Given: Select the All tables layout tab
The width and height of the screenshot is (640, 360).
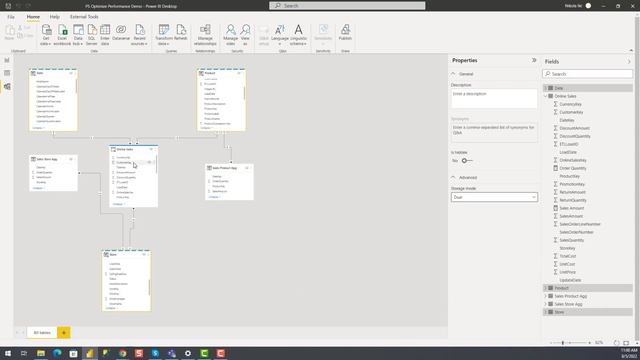Looking at the screenshot, I should click(x=42, y=333).
